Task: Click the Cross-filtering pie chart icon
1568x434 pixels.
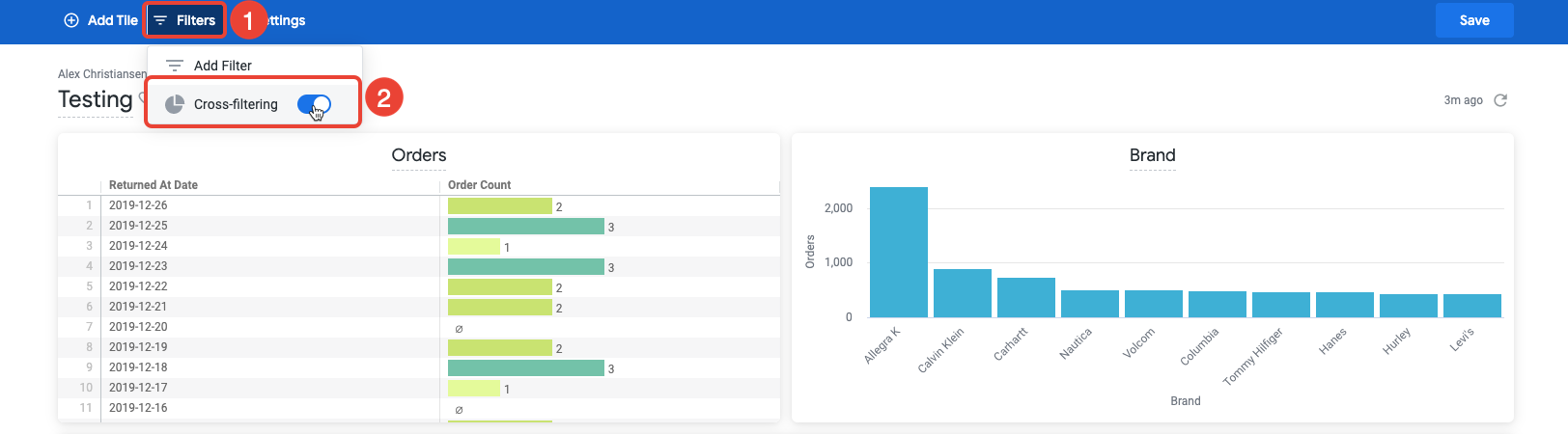Action: 175,104
